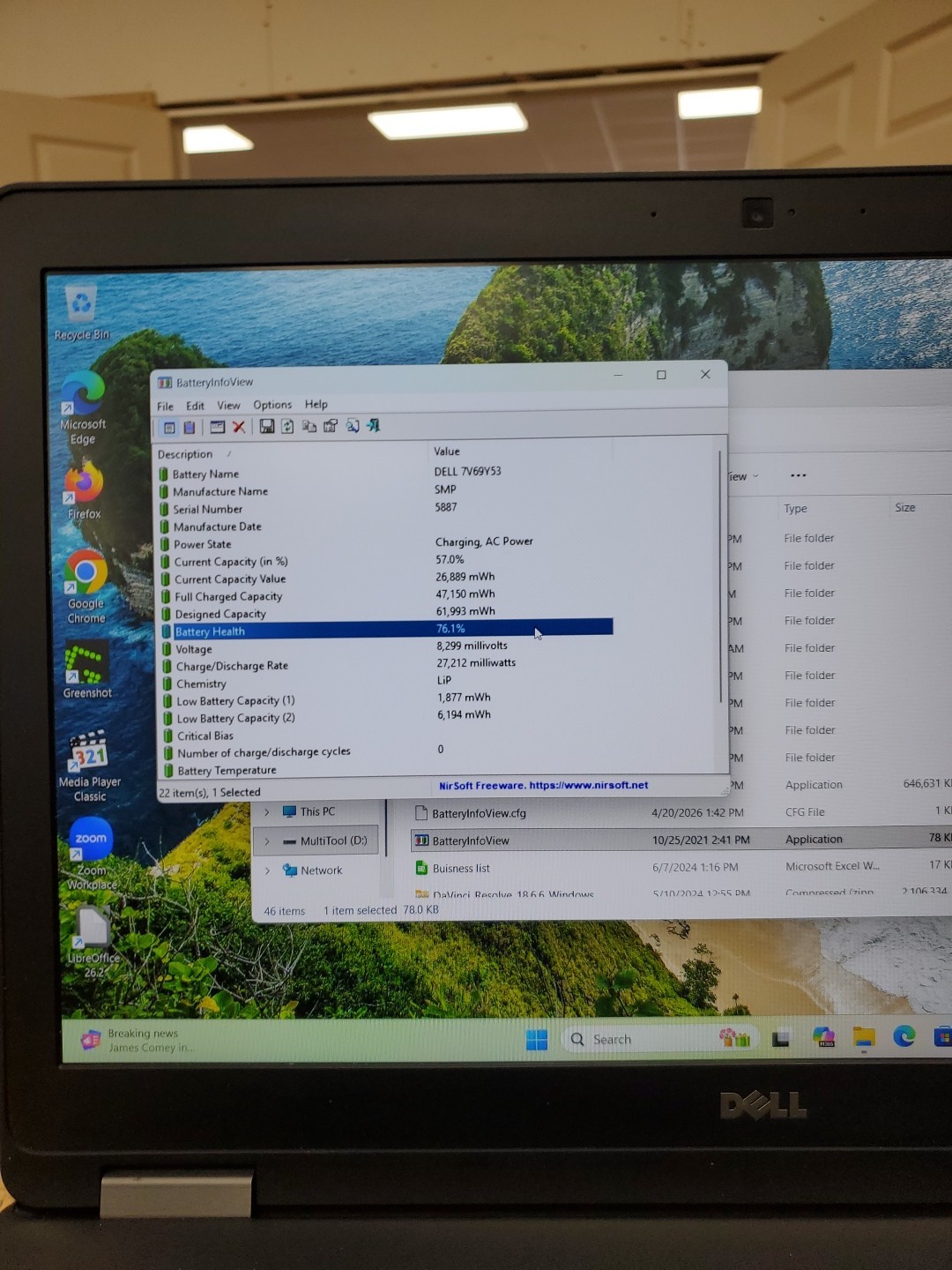Click the Copy selected items toolbar icon
The image size is (952, 1270).
pyautogui.click(x=309, y=426)
